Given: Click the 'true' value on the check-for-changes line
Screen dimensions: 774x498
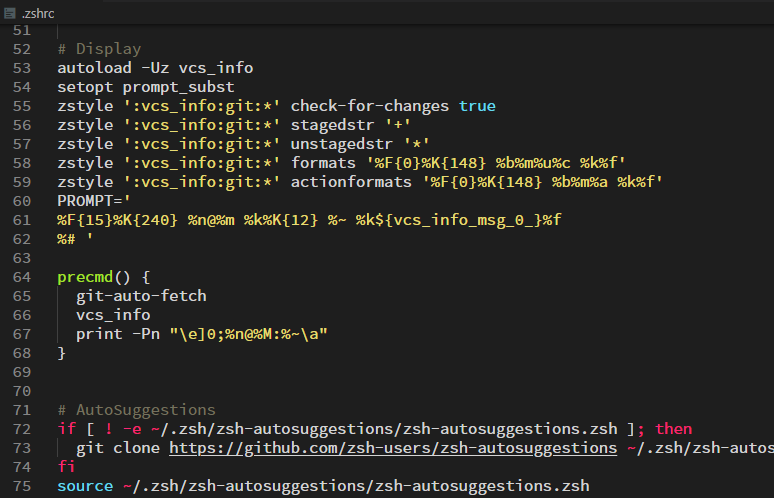Looking at the screenshot, I should [477, 106].
